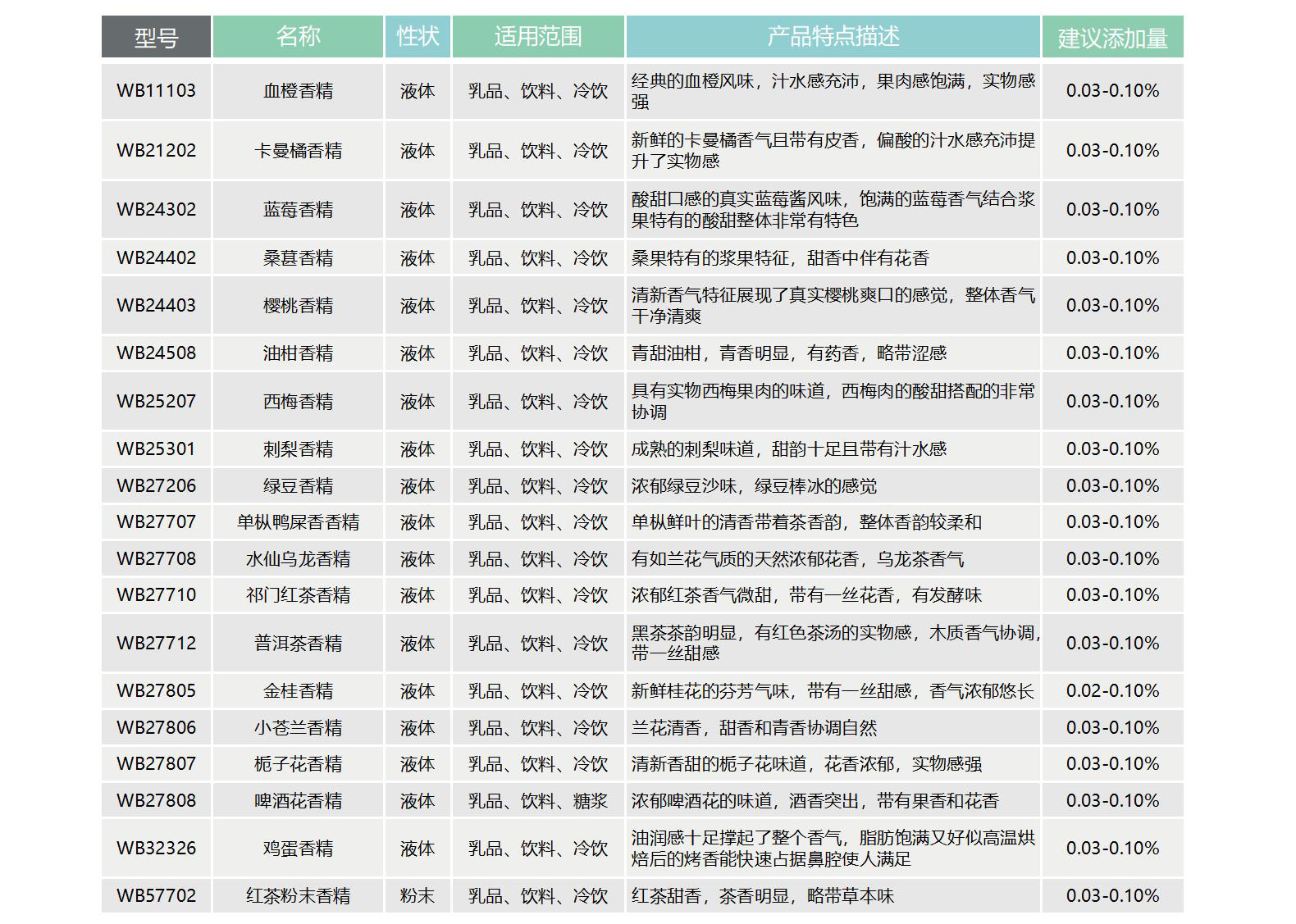This screenshot has width=1296, height=924.
Task: Select model cell WB25301
Action: pos(156,449)
